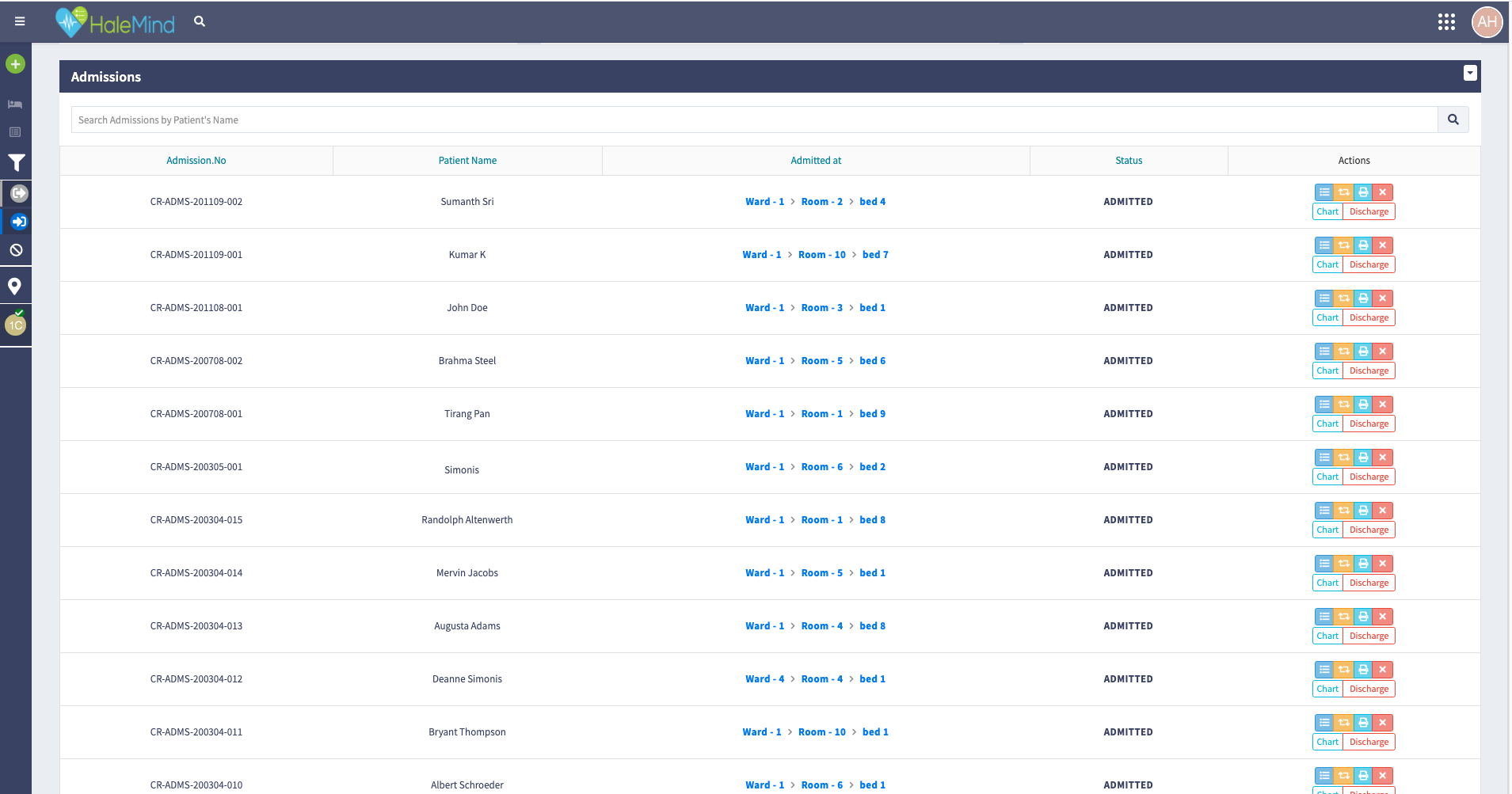Select the blue admitted arrow sidebar icon
Viewport: 1512px width, 794px height.
click(x=19, y=222)
